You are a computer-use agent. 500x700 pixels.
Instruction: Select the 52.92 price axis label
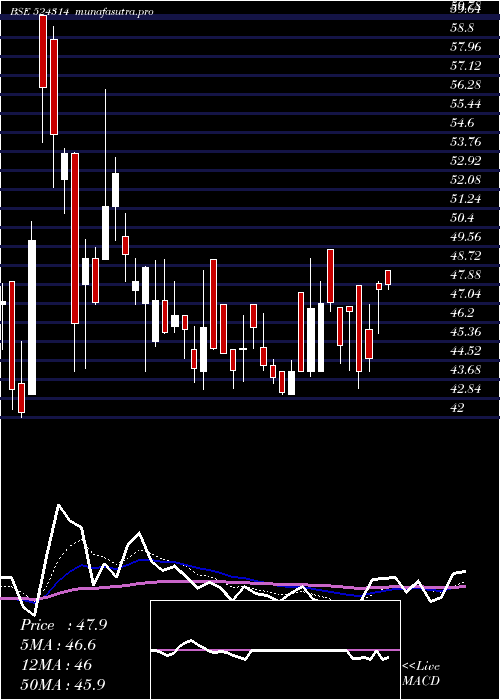tap(466, 161)
